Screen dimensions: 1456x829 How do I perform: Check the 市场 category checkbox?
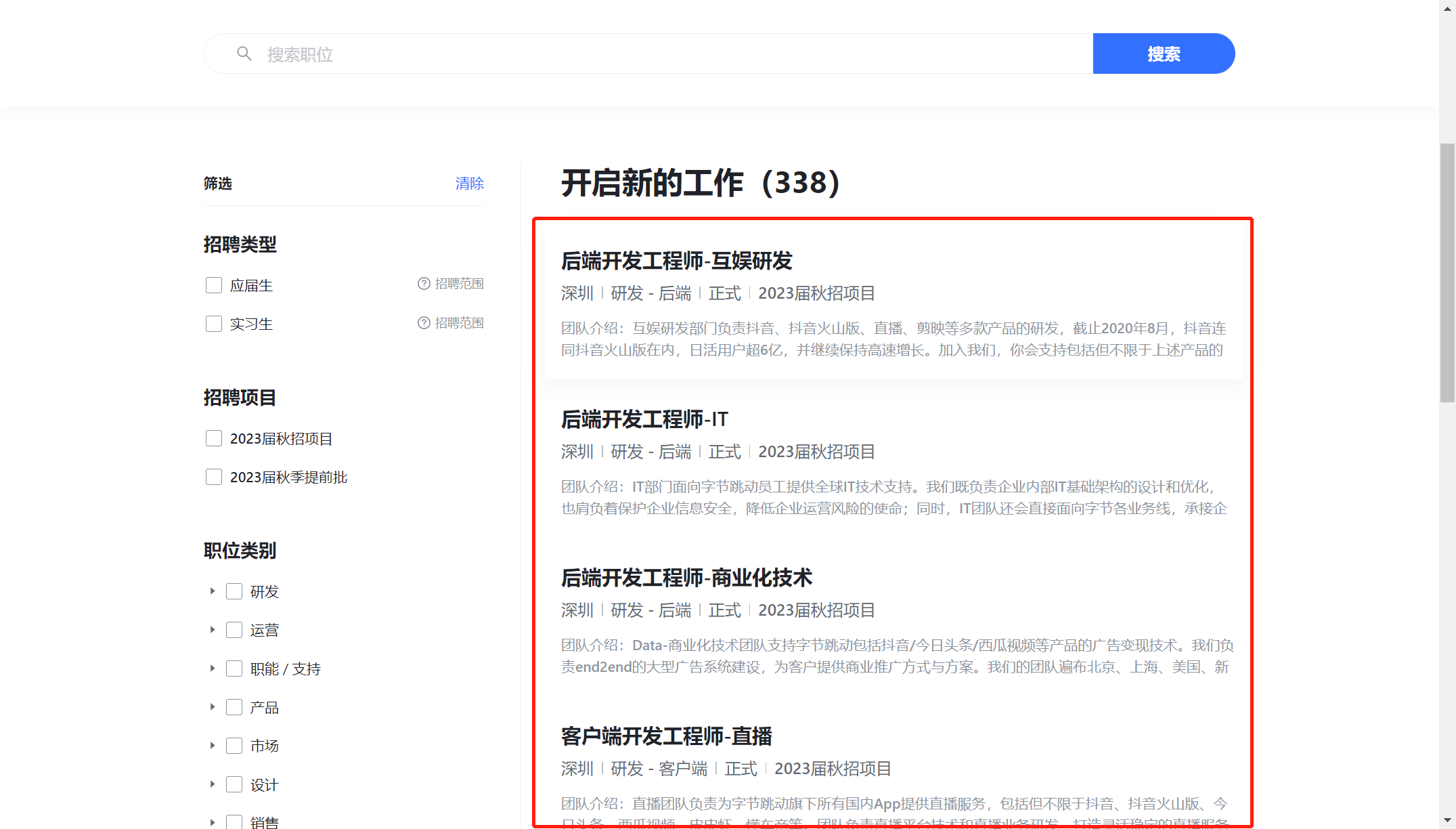[x=234, y=746]
